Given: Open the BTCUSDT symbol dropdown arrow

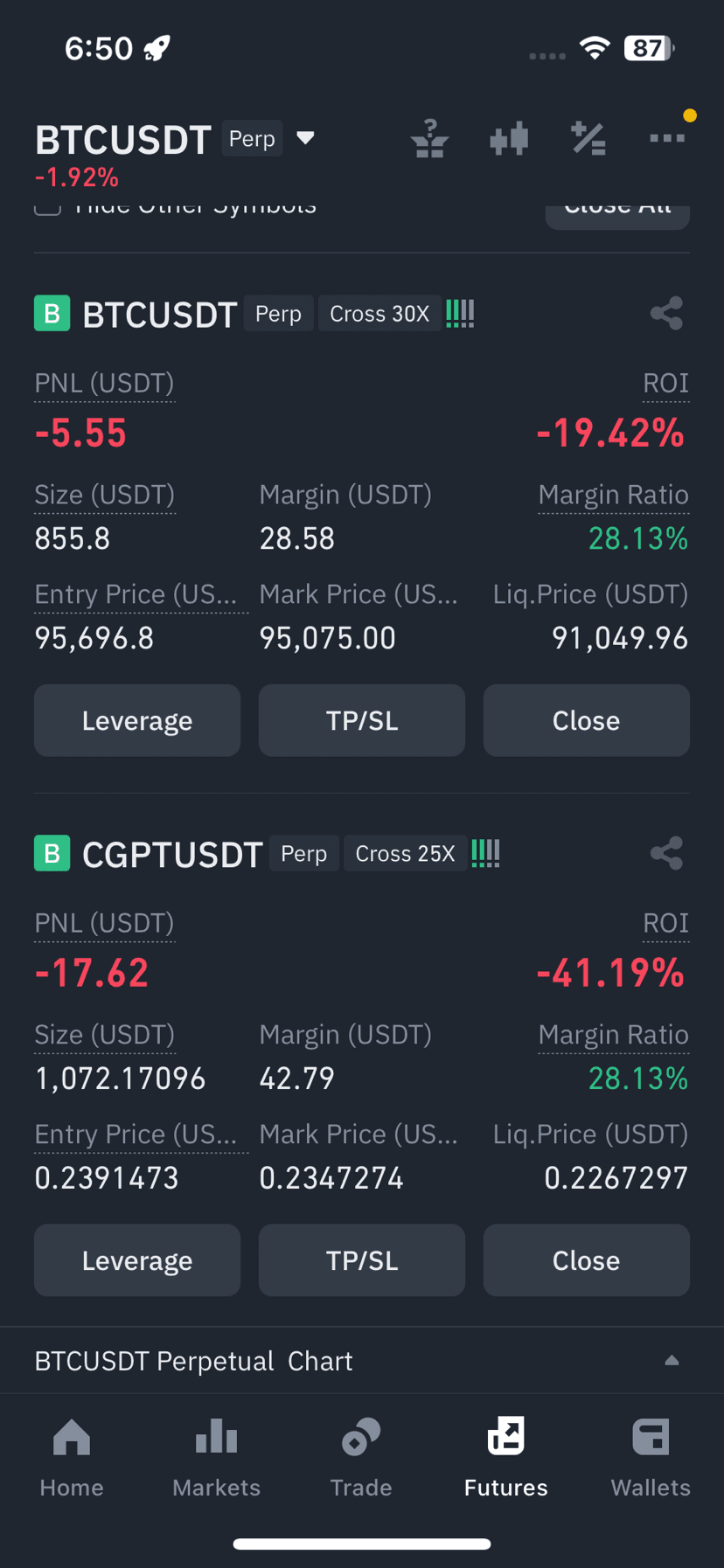Looking at the screenshot, I should tap(305, 138).
